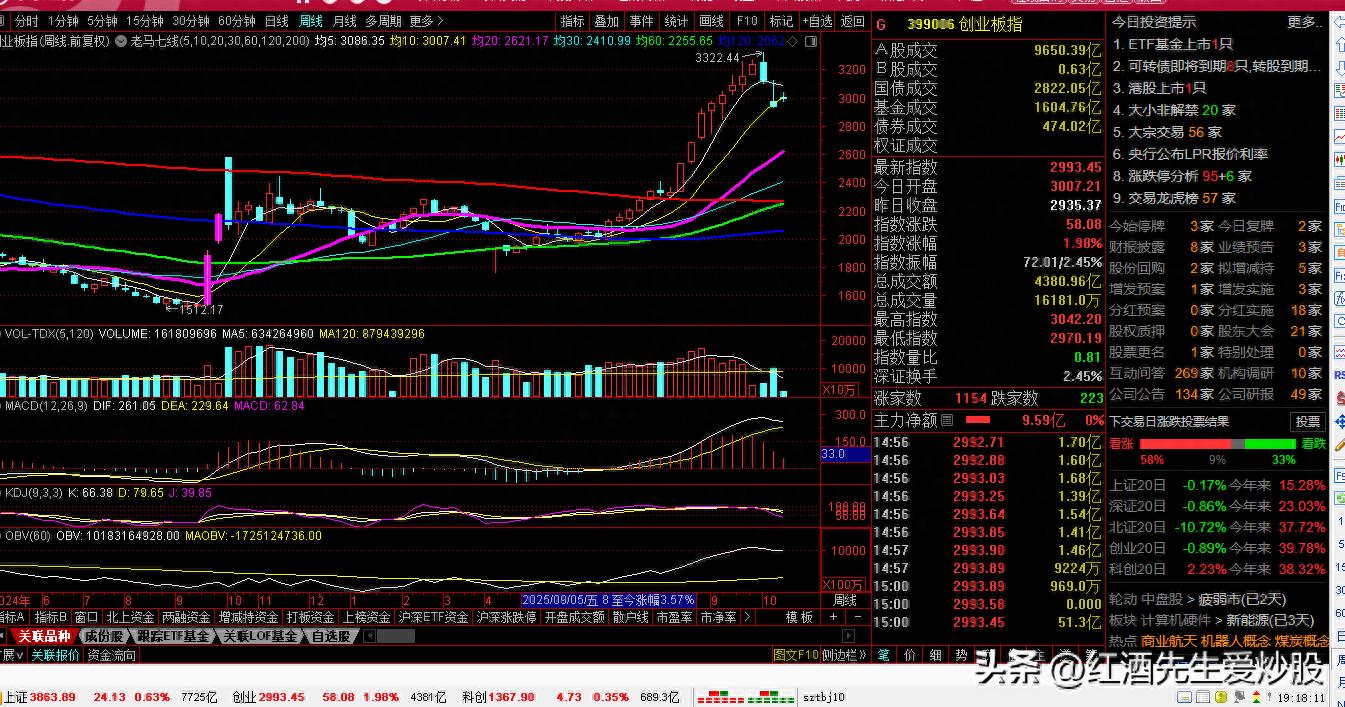Select the 15分钟 period tab
Viewport: 1345px width, 707px height.
point(145,21)
